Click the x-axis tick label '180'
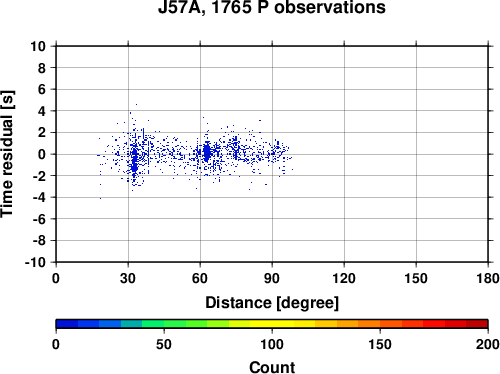The image size is (500, 374). [488, 278]
